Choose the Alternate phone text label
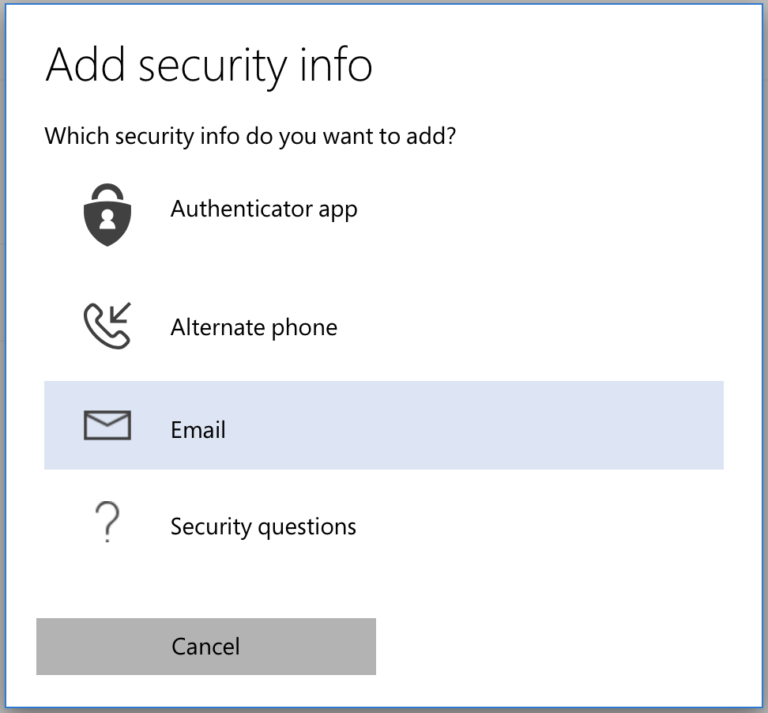768x713 pixels. point(253,327)
